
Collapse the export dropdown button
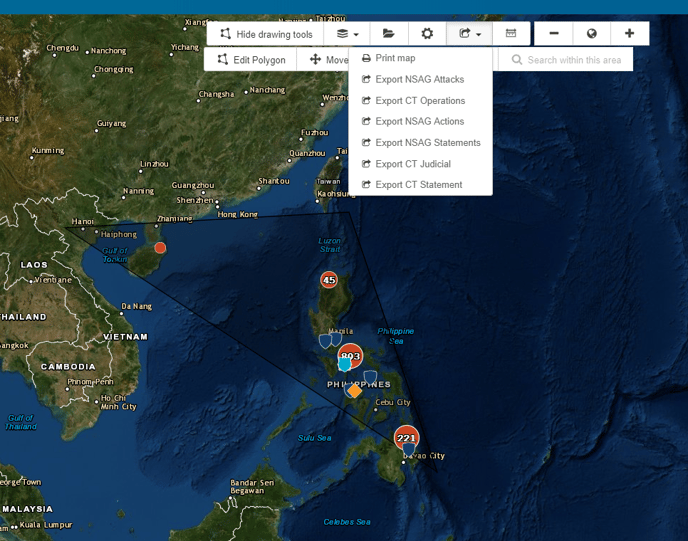tap(469, 34)
